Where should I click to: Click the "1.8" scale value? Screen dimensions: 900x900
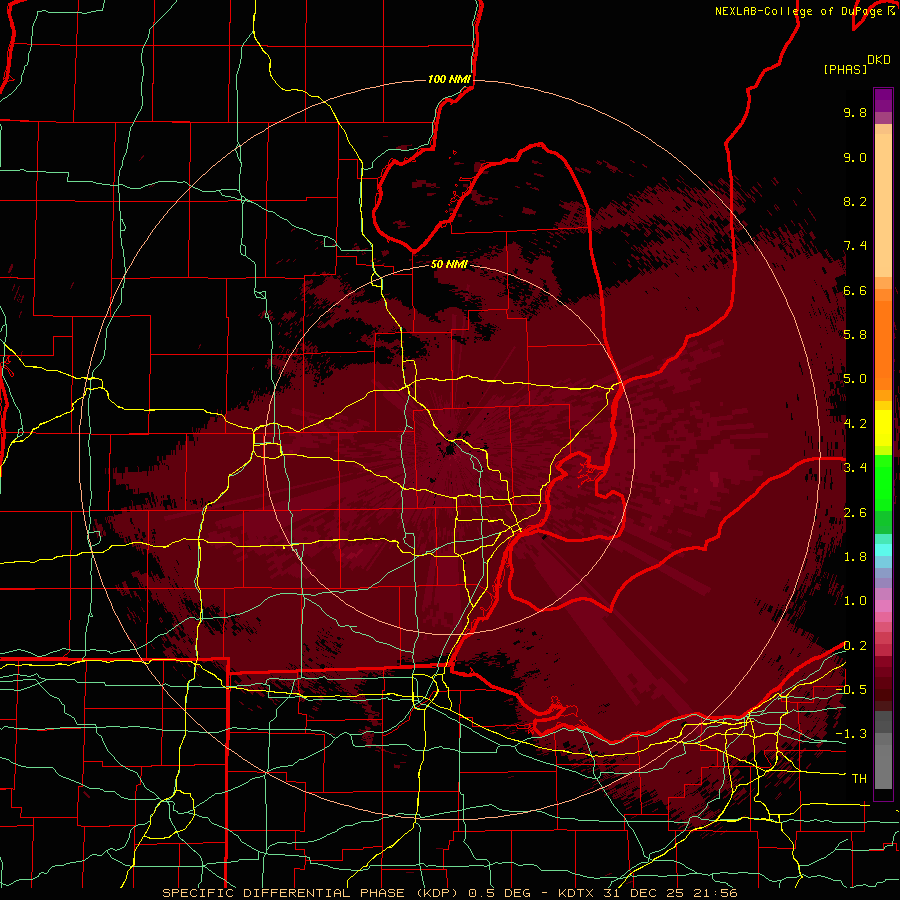855,557
